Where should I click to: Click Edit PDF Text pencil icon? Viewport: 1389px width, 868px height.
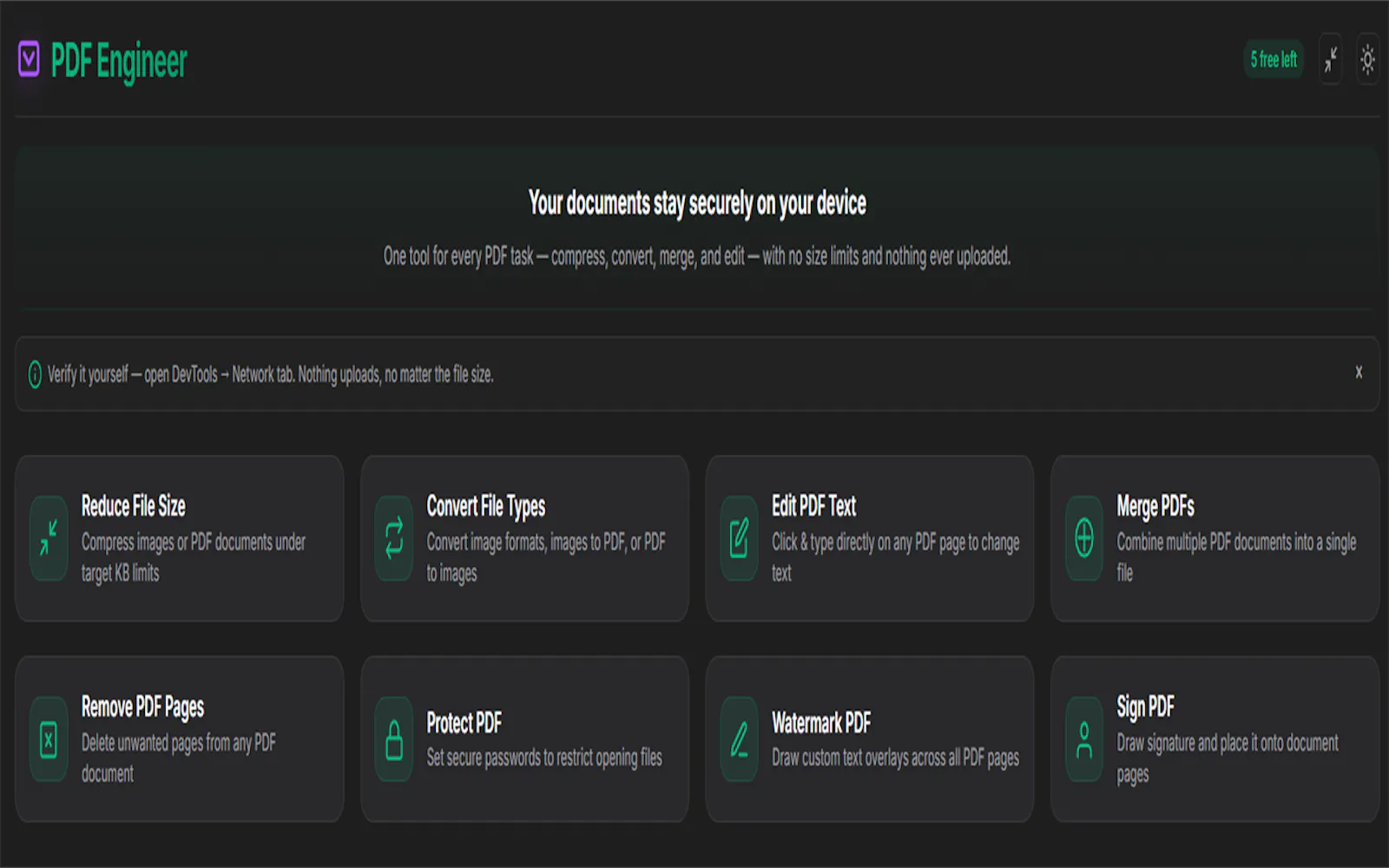tap(739, 538)
